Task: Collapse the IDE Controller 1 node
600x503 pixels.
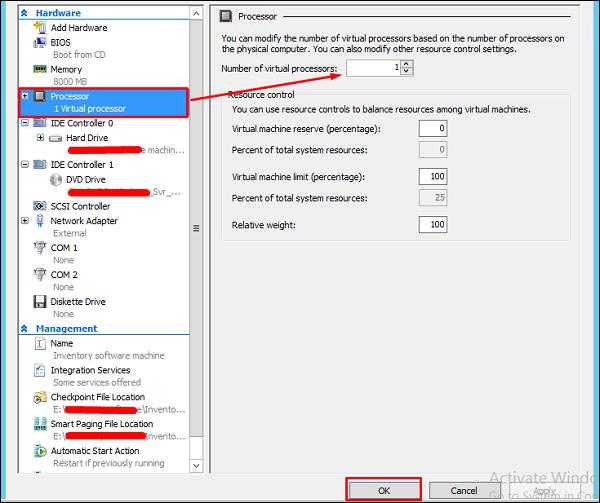Action: tap(25, 164)
